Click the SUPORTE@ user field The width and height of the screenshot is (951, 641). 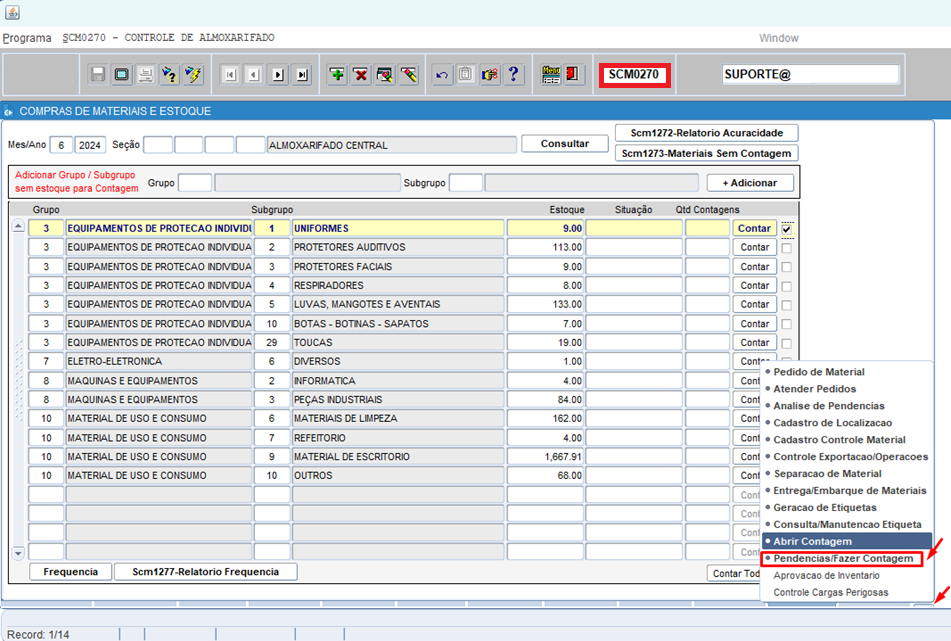click(810, 75)
